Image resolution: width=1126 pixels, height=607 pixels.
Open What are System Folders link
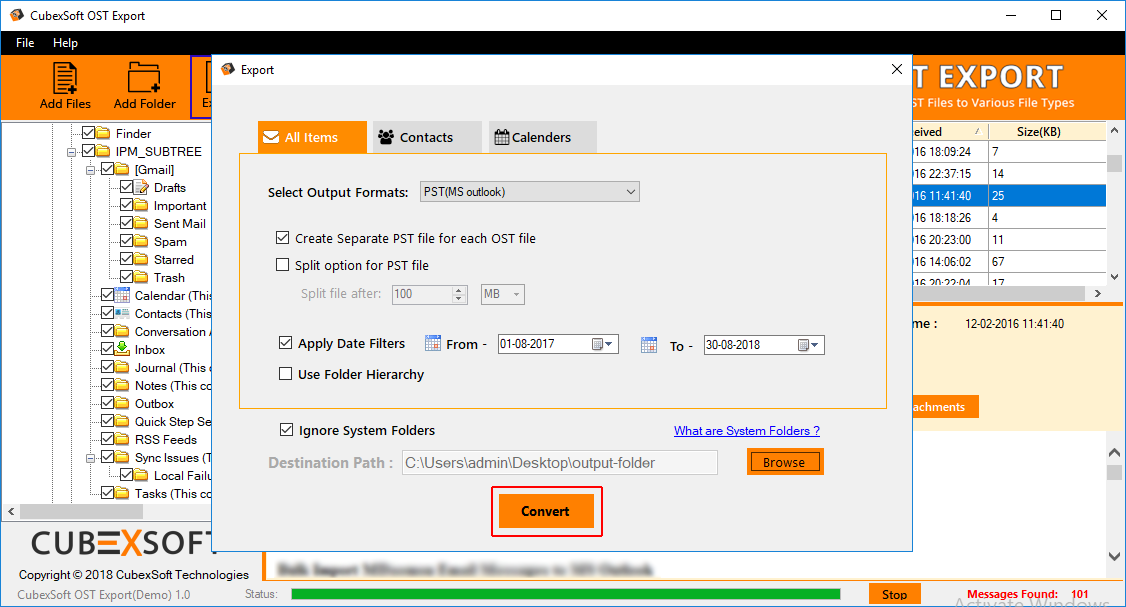[x=747, y=430]
